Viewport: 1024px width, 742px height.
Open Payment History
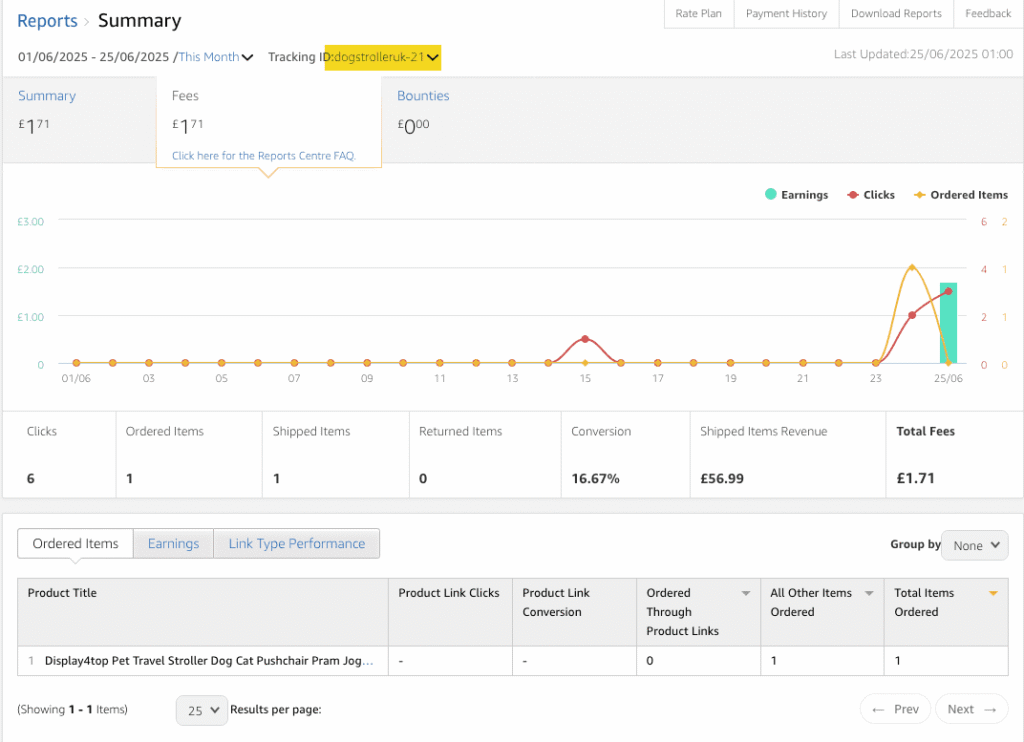786,14
